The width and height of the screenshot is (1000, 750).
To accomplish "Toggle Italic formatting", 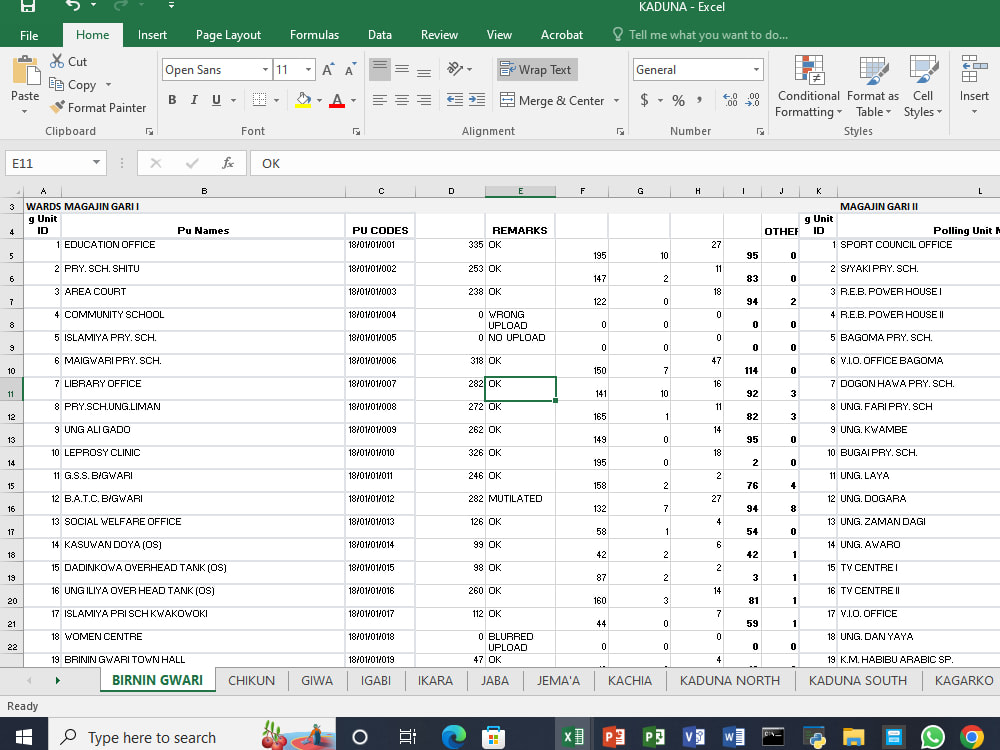I will (195, 100).
